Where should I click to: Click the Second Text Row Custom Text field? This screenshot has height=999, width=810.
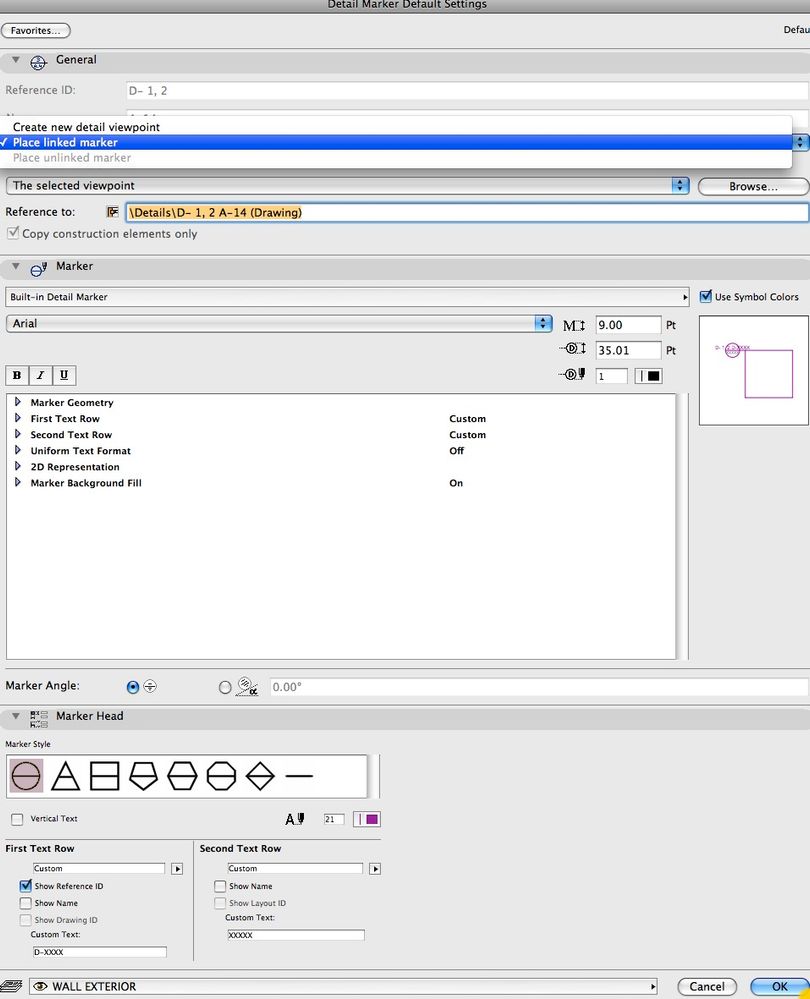click(x=296, y=935)
